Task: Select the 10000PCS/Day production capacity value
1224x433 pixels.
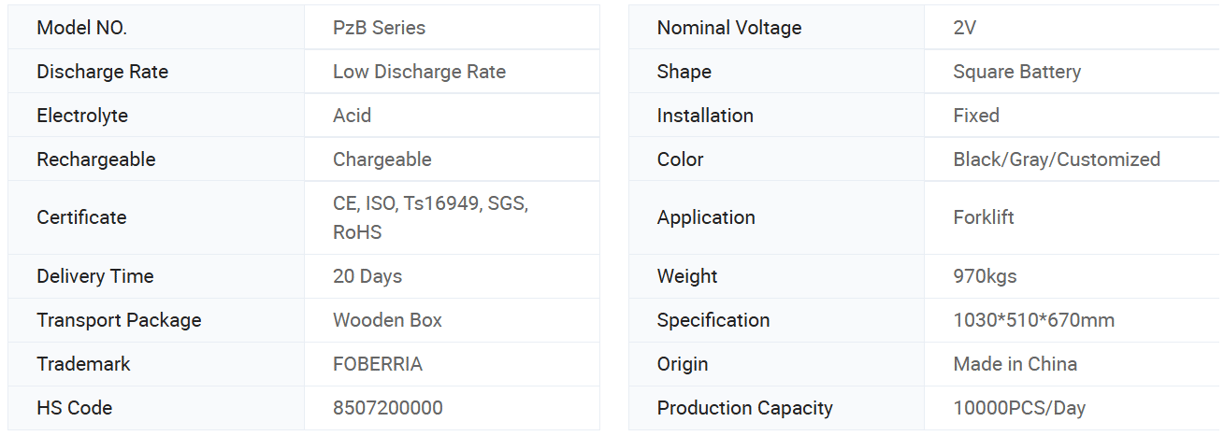Action: click(x=1019, y=408)
